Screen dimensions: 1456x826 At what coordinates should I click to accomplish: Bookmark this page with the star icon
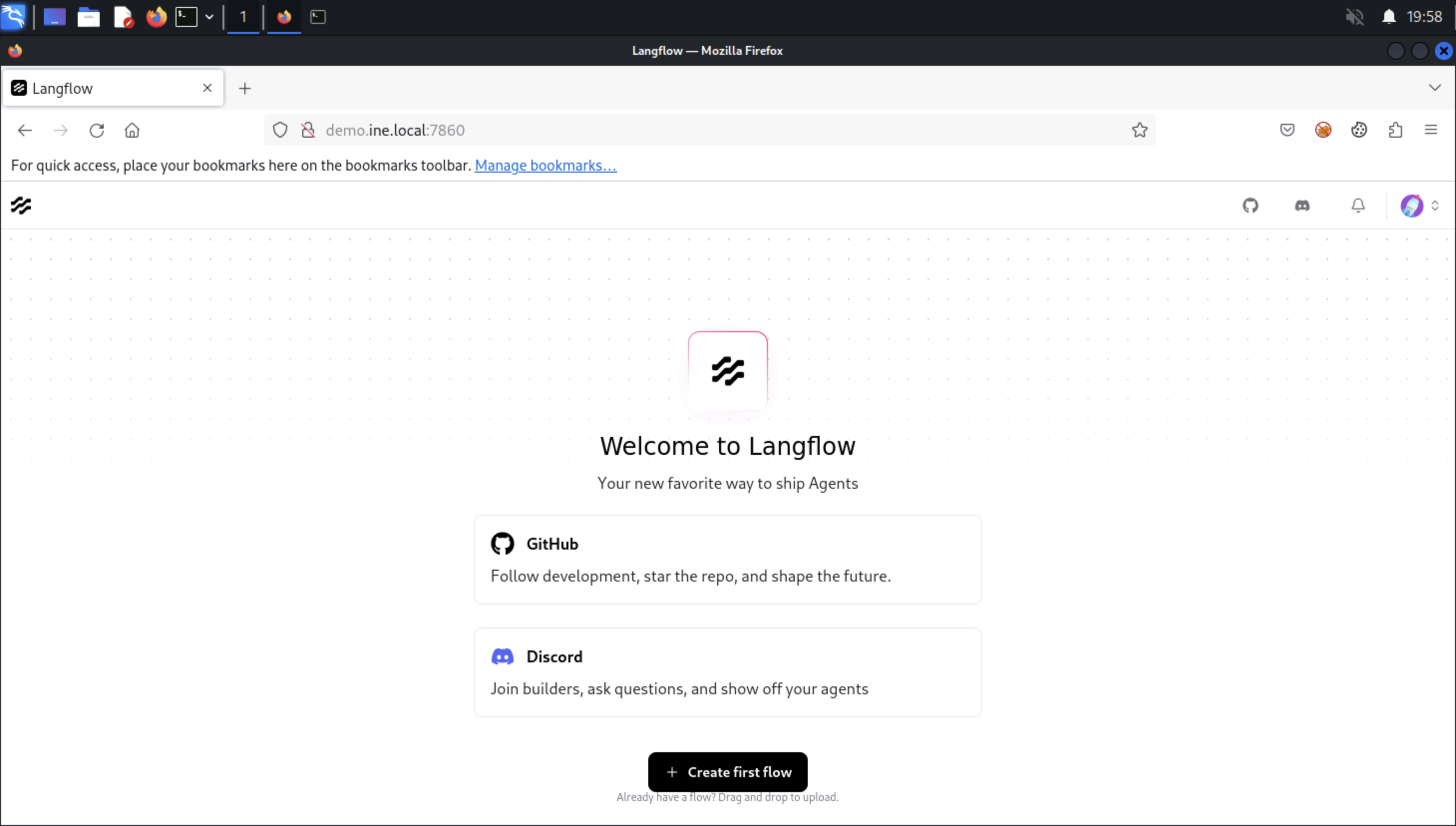pyautogui.click(x=1140, y=130)
